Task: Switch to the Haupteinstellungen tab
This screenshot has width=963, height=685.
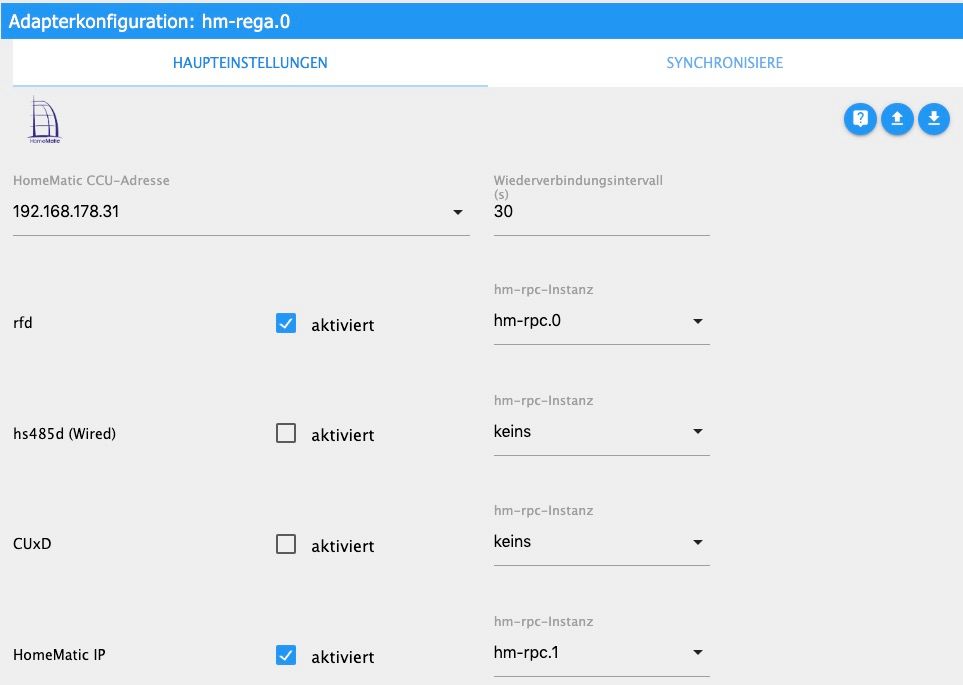Action: (250, 63)
